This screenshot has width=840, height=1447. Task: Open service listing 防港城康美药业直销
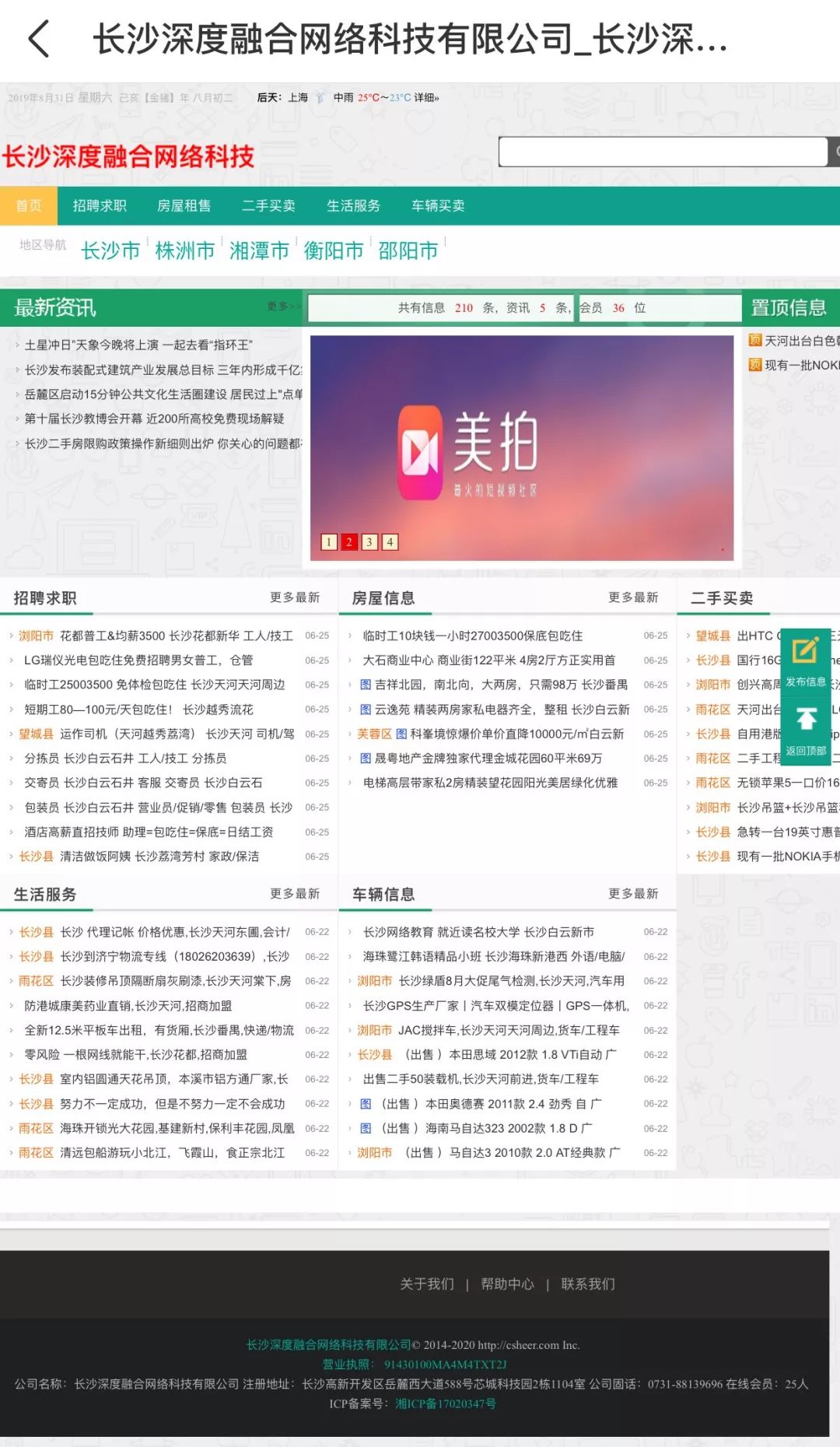click(128, 1006)
